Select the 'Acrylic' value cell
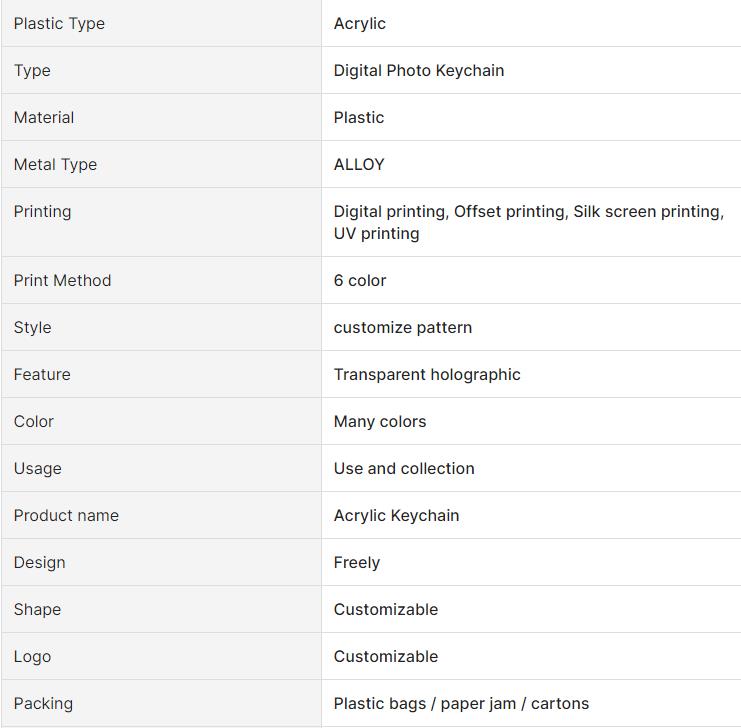The height and width of the screenshot is (728, 741). tap(360, 23)
